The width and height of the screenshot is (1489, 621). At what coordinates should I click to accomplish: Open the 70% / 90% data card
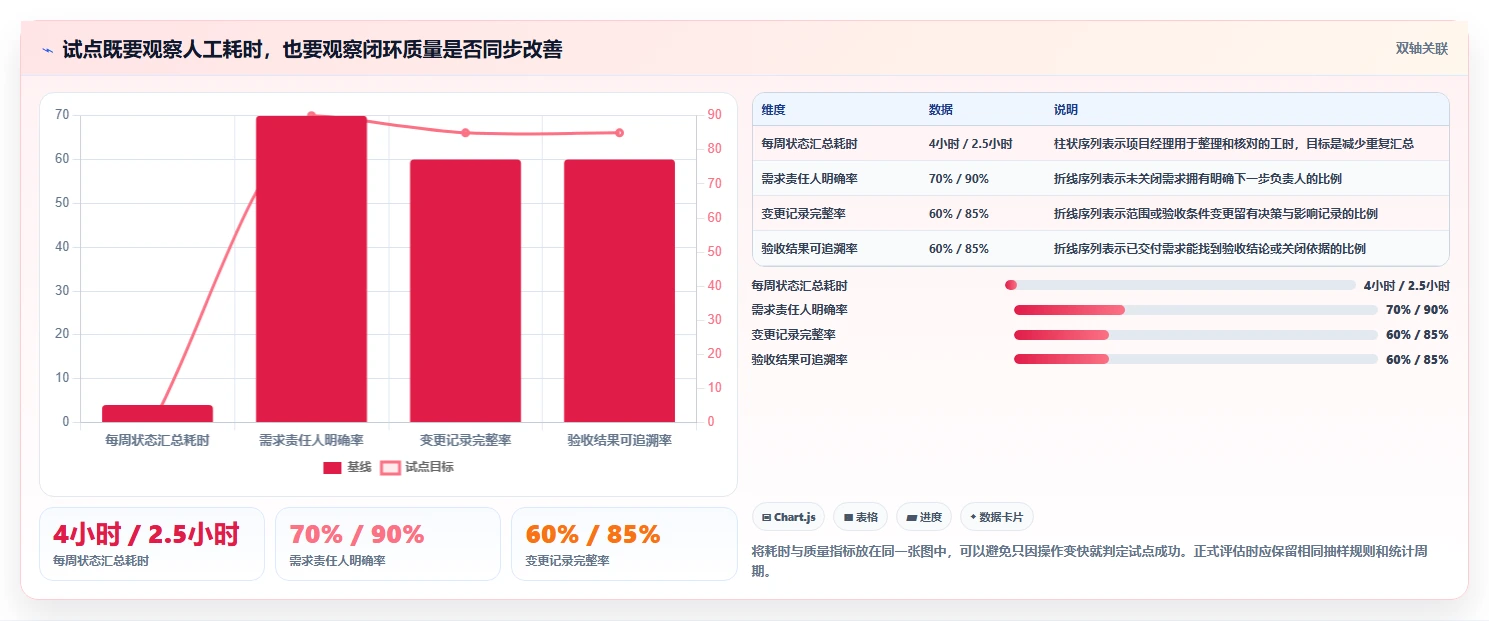(388, 544)
